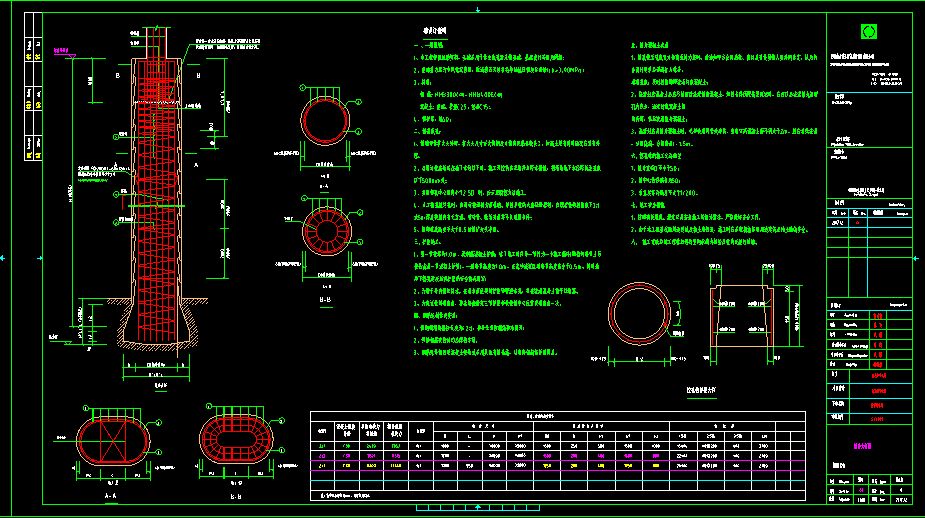Image resolution: width=925 pixels, height=518 pixels.
Task: Select the plain ring plan detail
Action: pos(639,314)
